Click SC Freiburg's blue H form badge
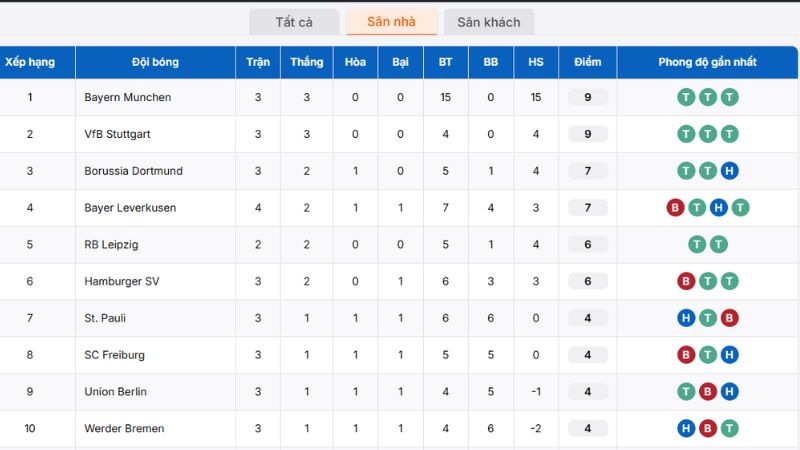The image size is (800, 450). [730, 355]
